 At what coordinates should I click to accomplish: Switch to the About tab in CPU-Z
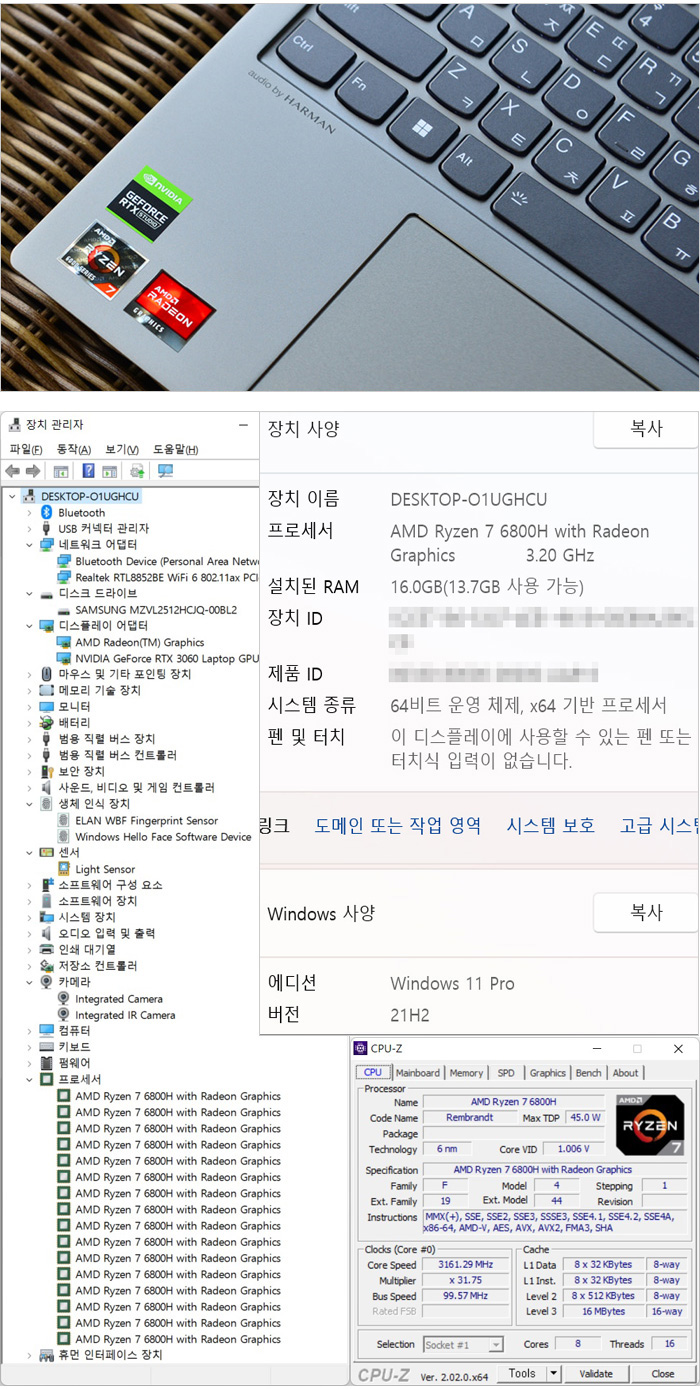[626, 1072]
